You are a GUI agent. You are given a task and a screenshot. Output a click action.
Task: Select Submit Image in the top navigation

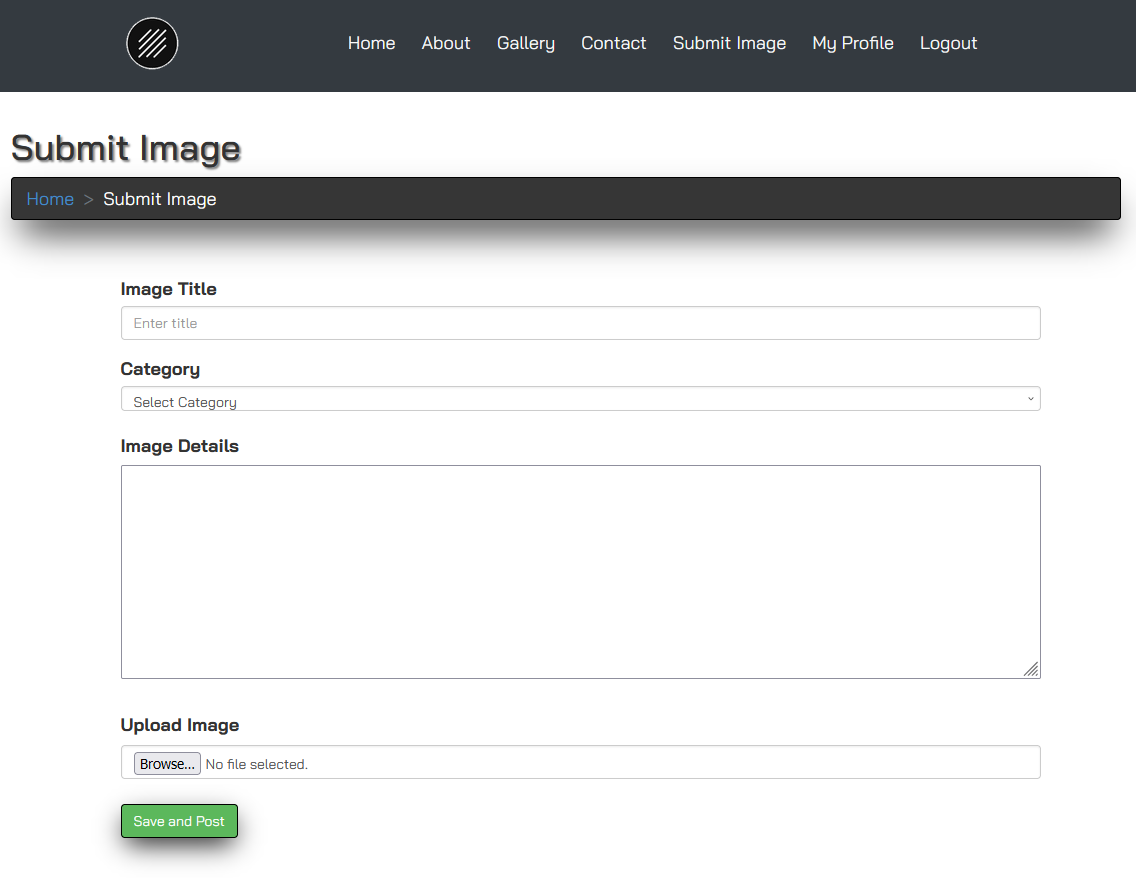729,43
